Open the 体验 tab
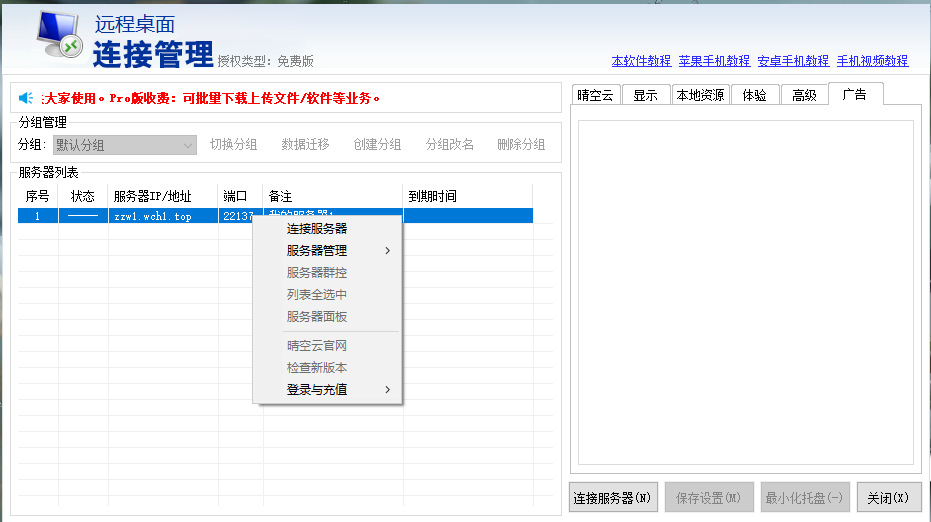Viewport: 931px width, 522px height. [x=755, y=96]
